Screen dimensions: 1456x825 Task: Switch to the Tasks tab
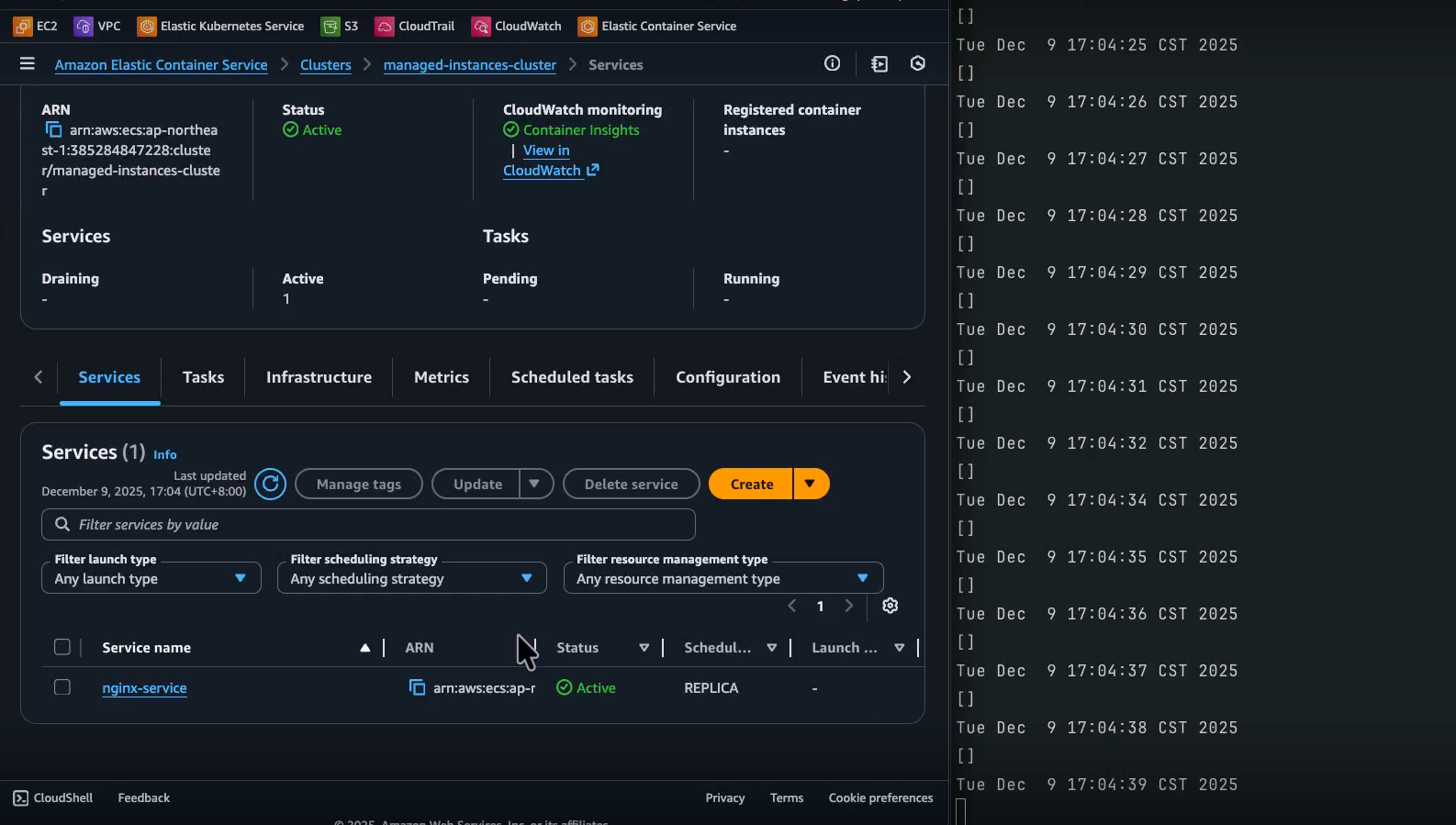203,377
